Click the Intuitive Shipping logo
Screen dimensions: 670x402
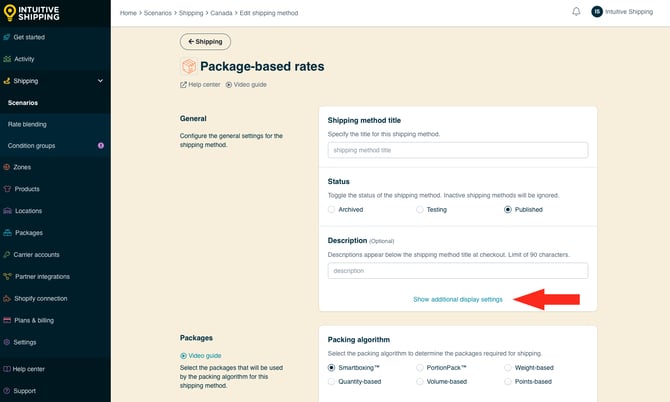point(31,13)
